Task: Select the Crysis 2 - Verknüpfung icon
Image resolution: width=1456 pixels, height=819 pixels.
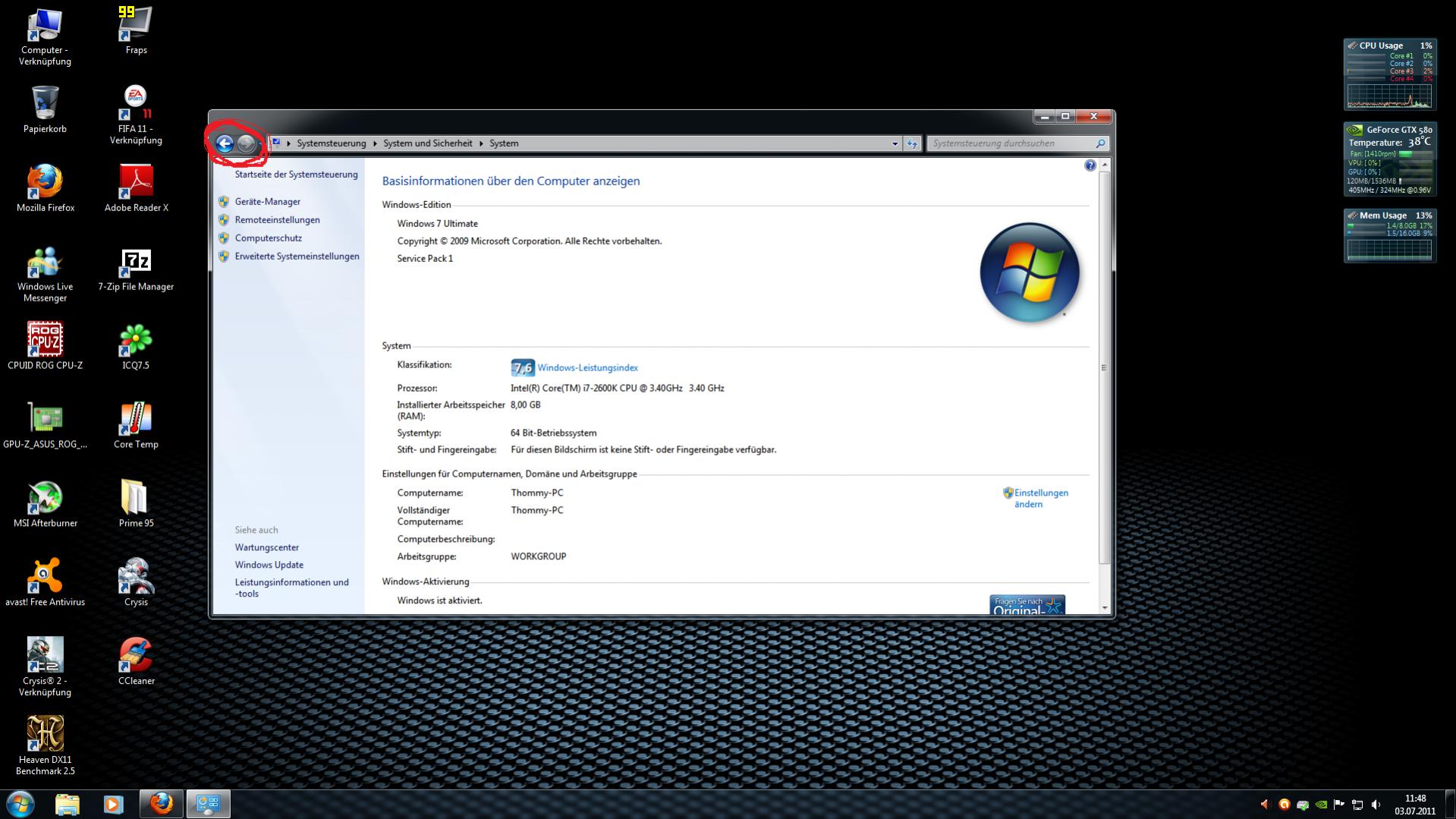Action: 45,667
